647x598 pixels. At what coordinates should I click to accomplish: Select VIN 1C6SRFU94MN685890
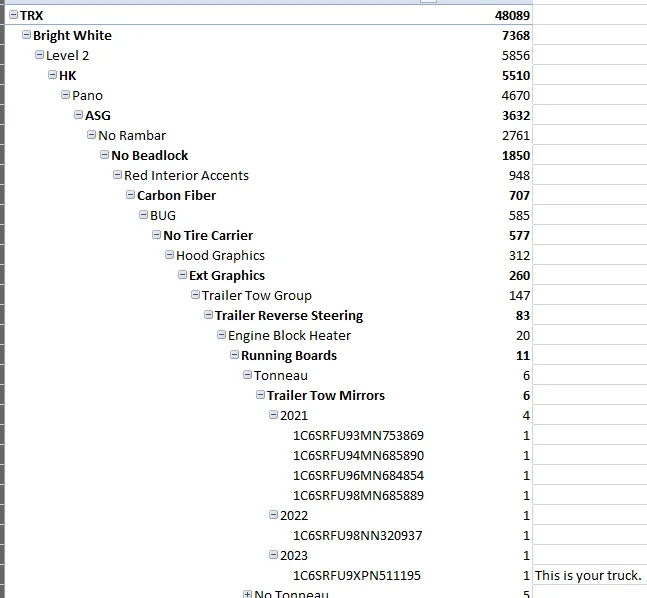point(358,455)
